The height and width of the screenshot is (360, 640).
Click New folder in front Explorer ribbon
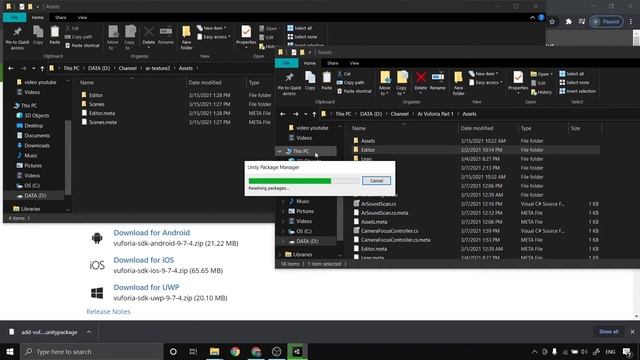[x=458, y=84]
